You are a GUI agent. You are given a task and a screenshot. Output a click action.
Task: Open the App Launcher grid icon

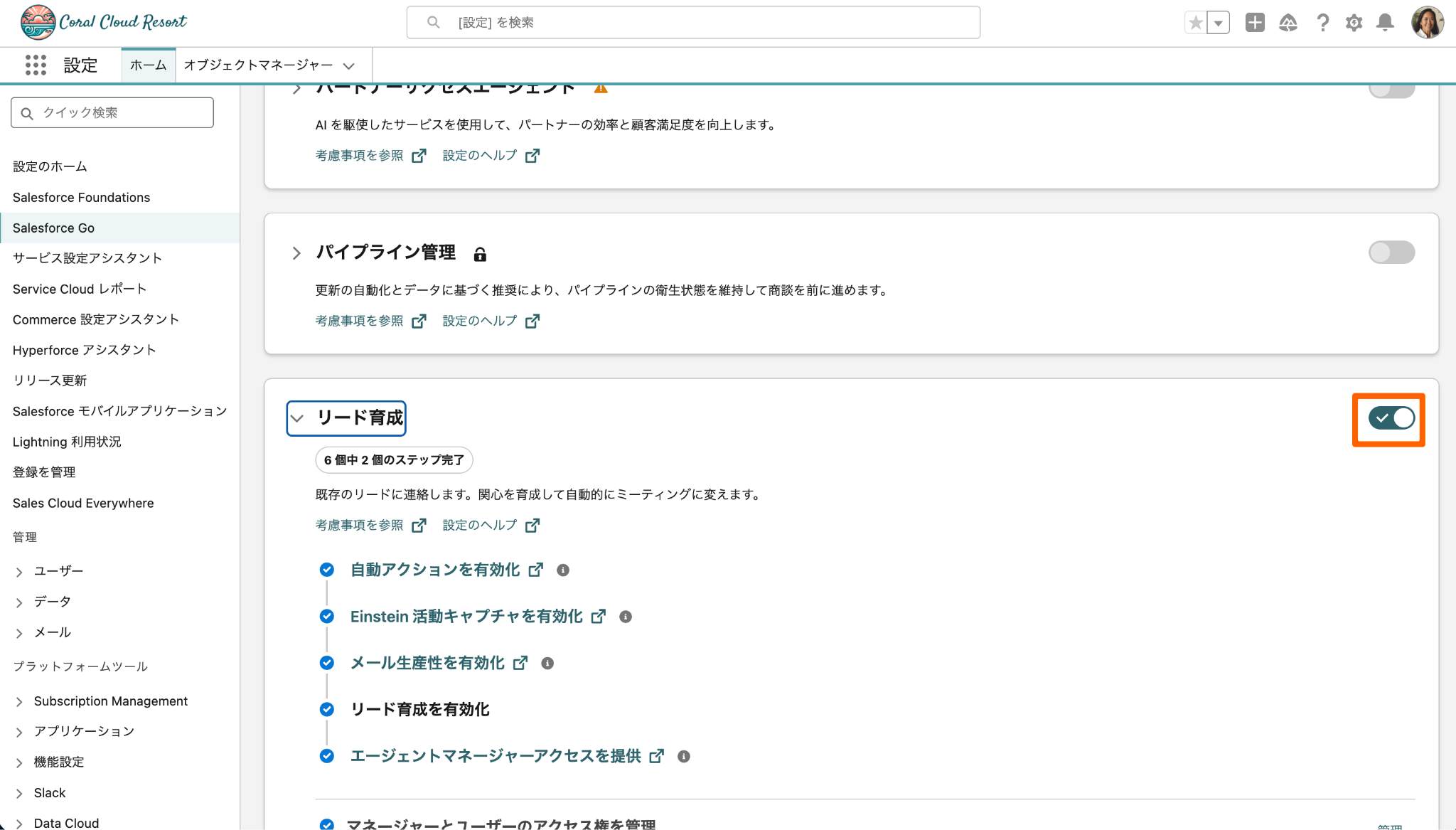pos(36,65)
